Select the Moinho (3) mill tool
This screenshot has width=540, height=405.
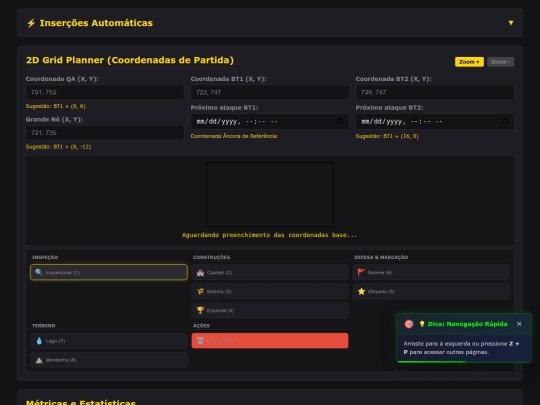coord(270,291)
